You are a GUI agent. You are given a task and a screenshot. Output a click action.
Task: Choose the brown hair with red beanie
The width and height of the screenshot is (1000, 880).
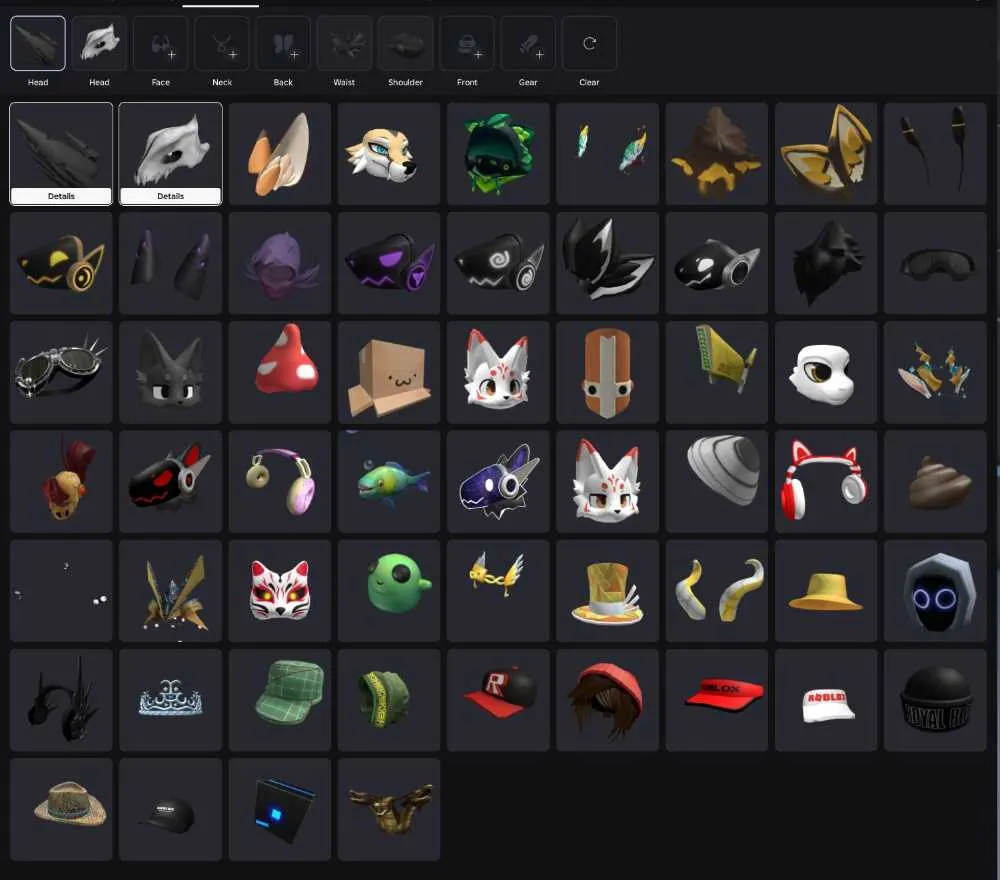[607, 700]
